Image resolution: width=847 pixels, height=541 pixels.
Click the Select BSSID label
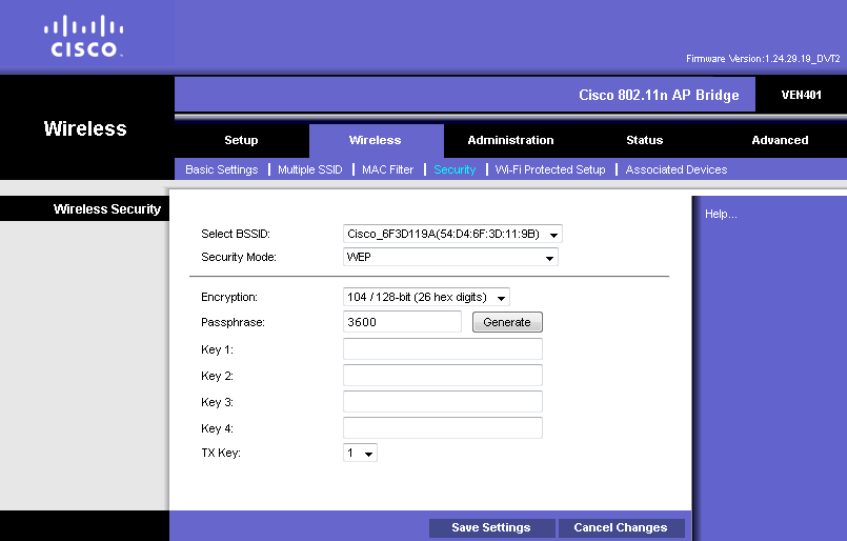236,234
